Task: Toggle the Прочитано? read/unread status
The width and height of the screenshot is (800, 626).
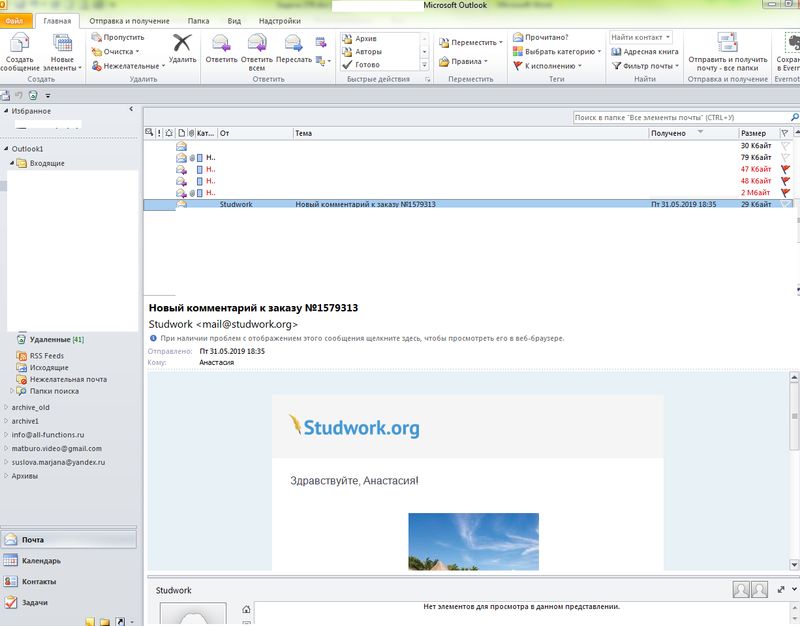Action: click(546, 37)
